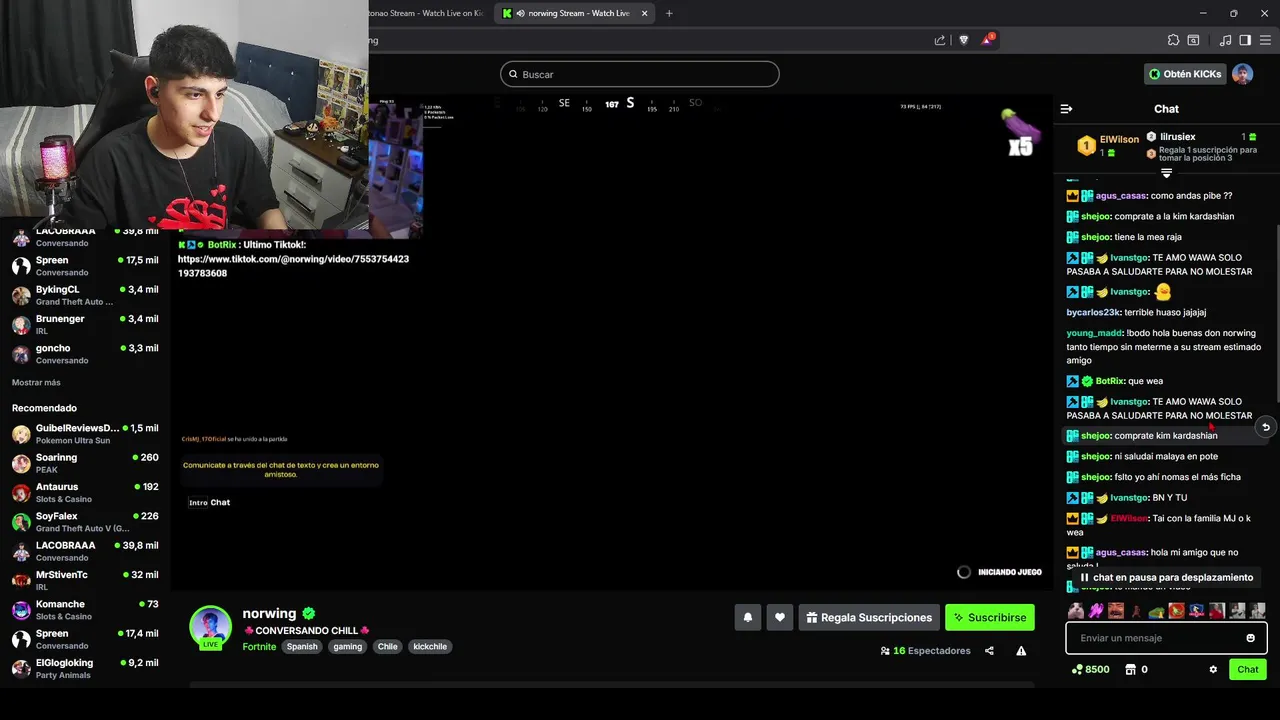Select the white cat emote
The image size is (1280, 720).
pyautogui.click(x=1076, y=610)
